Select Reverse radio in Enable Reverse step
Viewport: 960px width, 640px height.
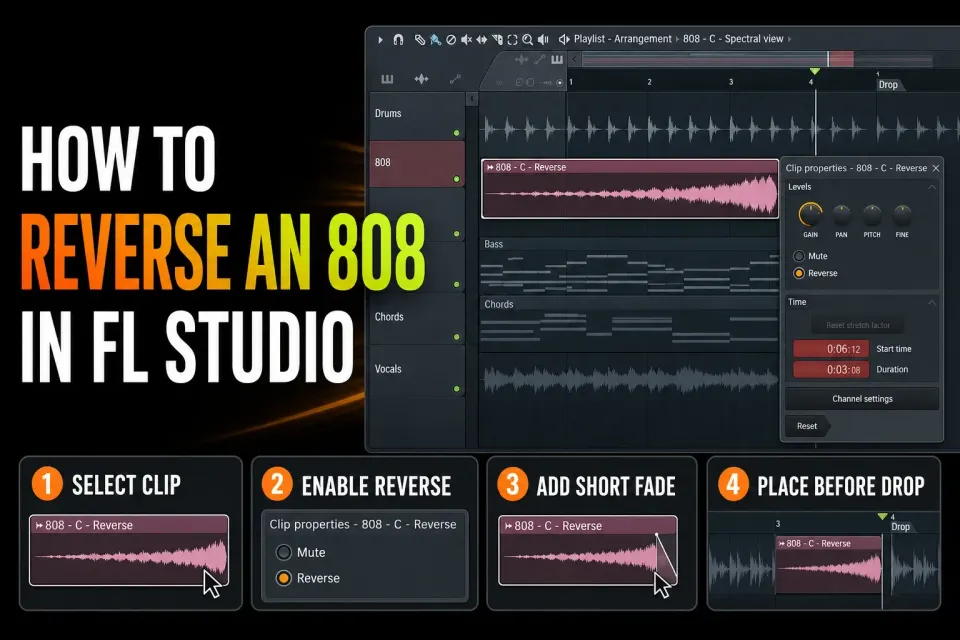pos(283,578)
